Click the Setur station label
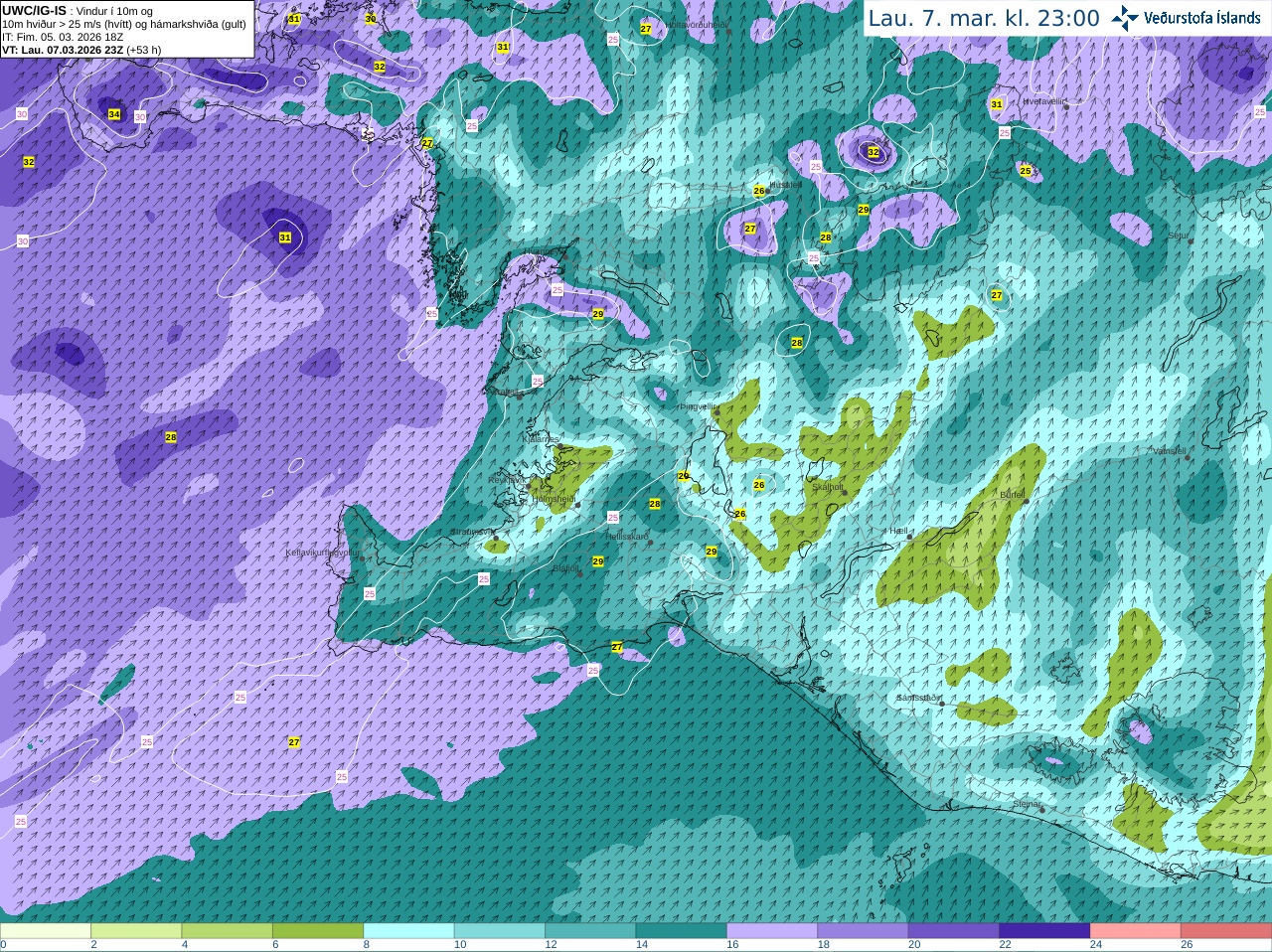 [1179, 237]
